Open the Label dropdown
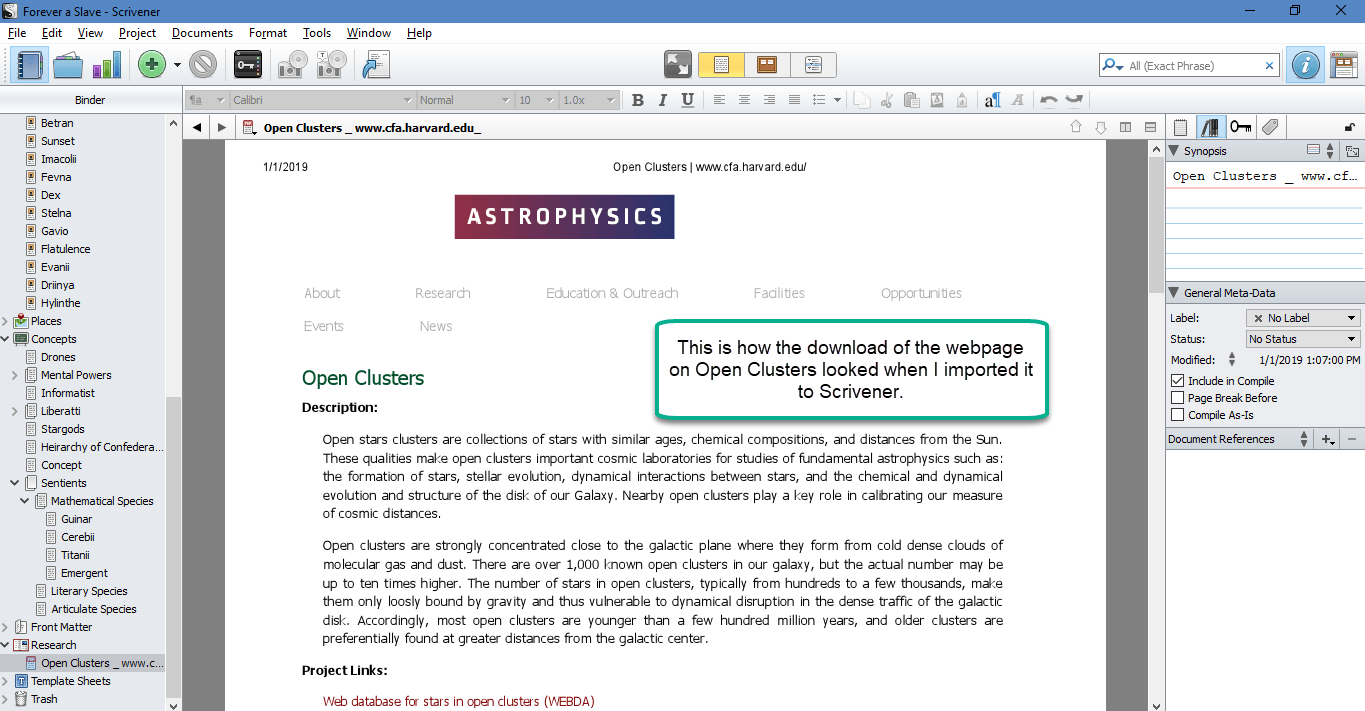 click(1303, 318)
